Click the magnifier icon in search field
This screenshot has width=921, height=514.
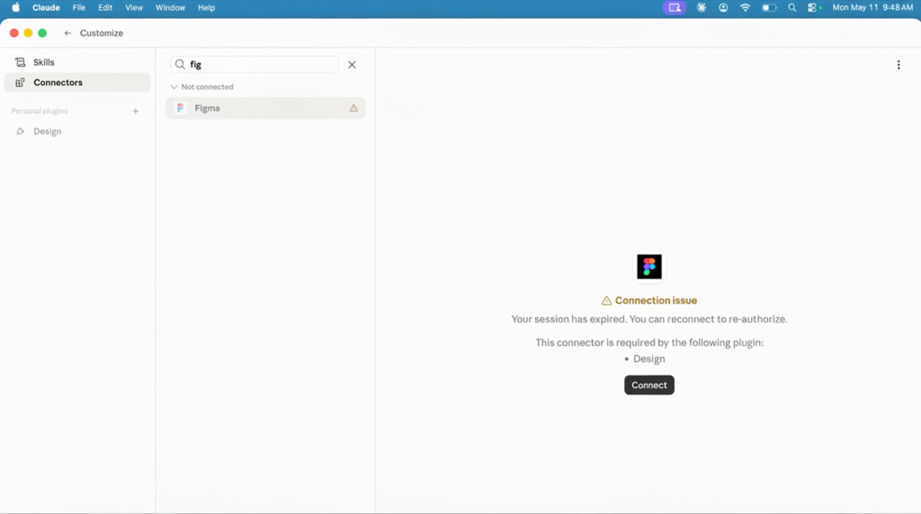[180, 65]
